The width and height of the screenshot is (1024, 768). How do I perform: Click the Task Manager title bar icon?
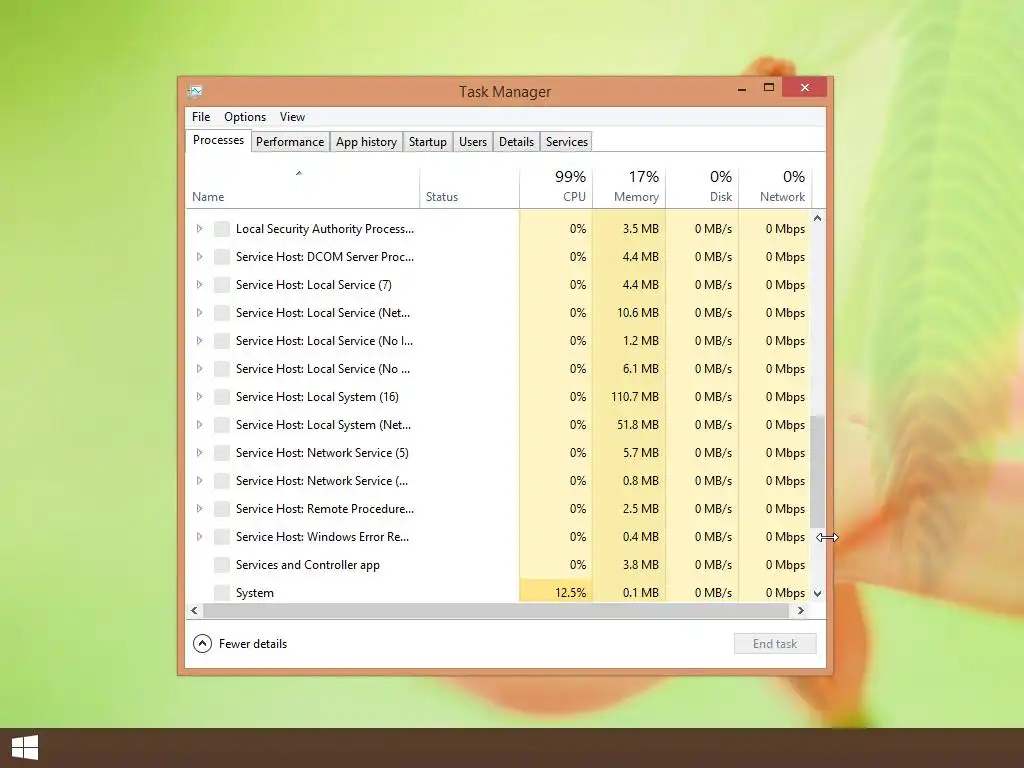(195, 91)
